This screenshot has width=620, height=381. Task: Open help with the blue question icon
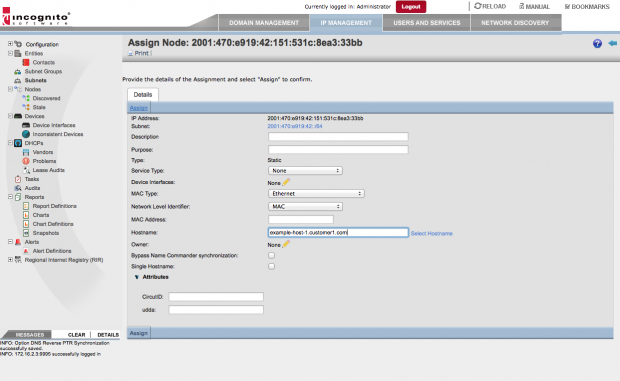click(597, 43)
